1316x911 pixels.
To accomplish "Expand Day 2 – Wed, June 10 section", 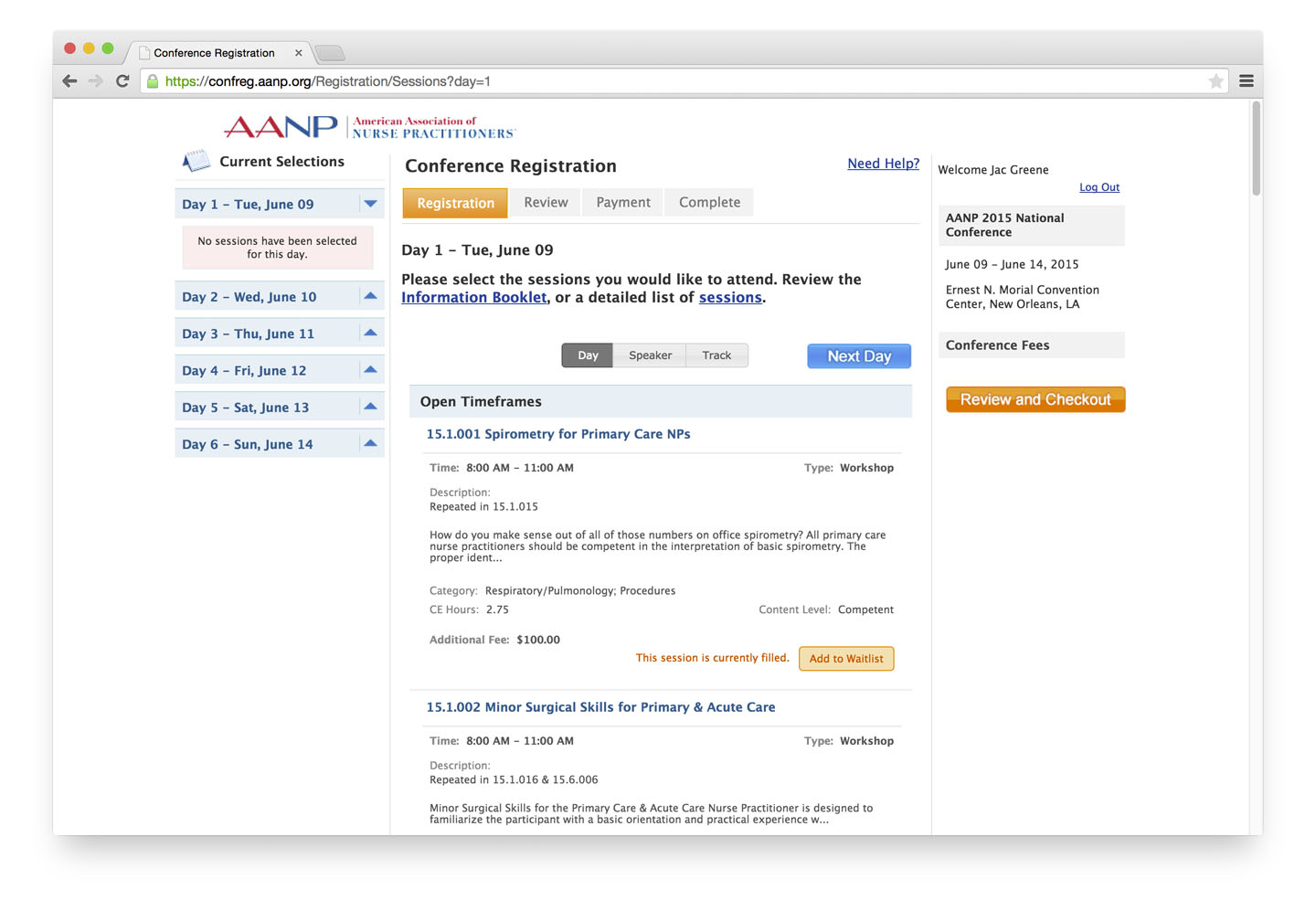I will coord(370,296).
